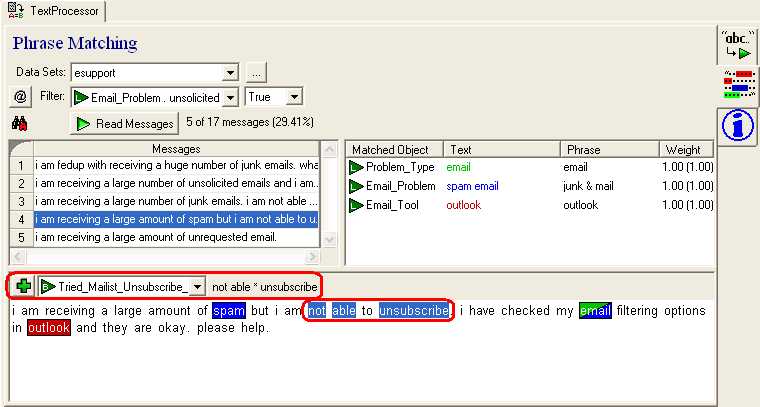Expand the Email_Problem filter dropdown
The width and height of the screenshot is (760, 407).
pos(230,97)
